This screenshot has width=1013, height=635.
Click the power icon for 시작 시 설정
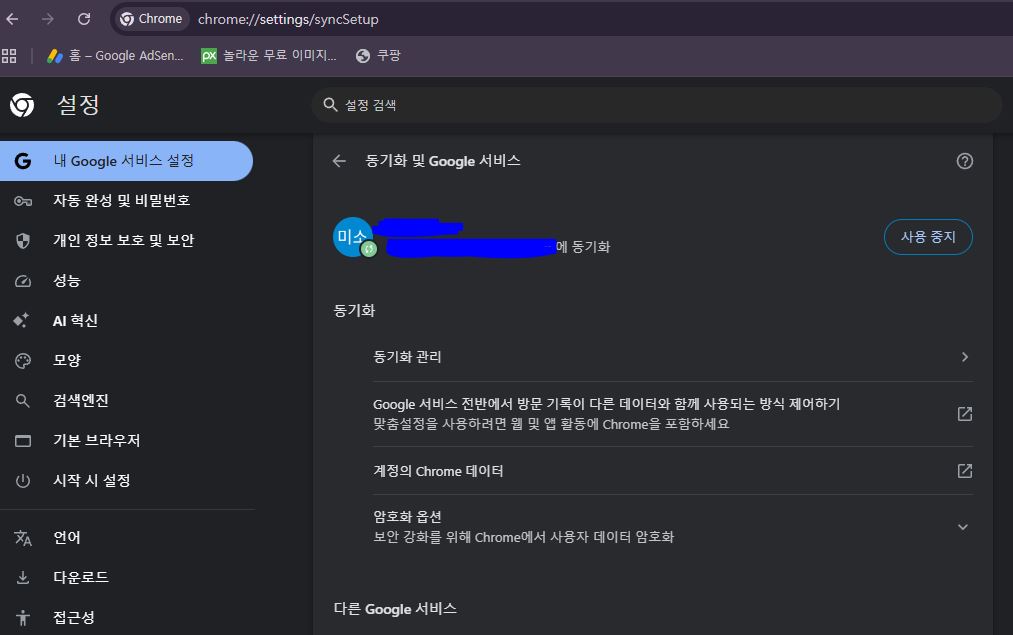(x=23, y=481)
